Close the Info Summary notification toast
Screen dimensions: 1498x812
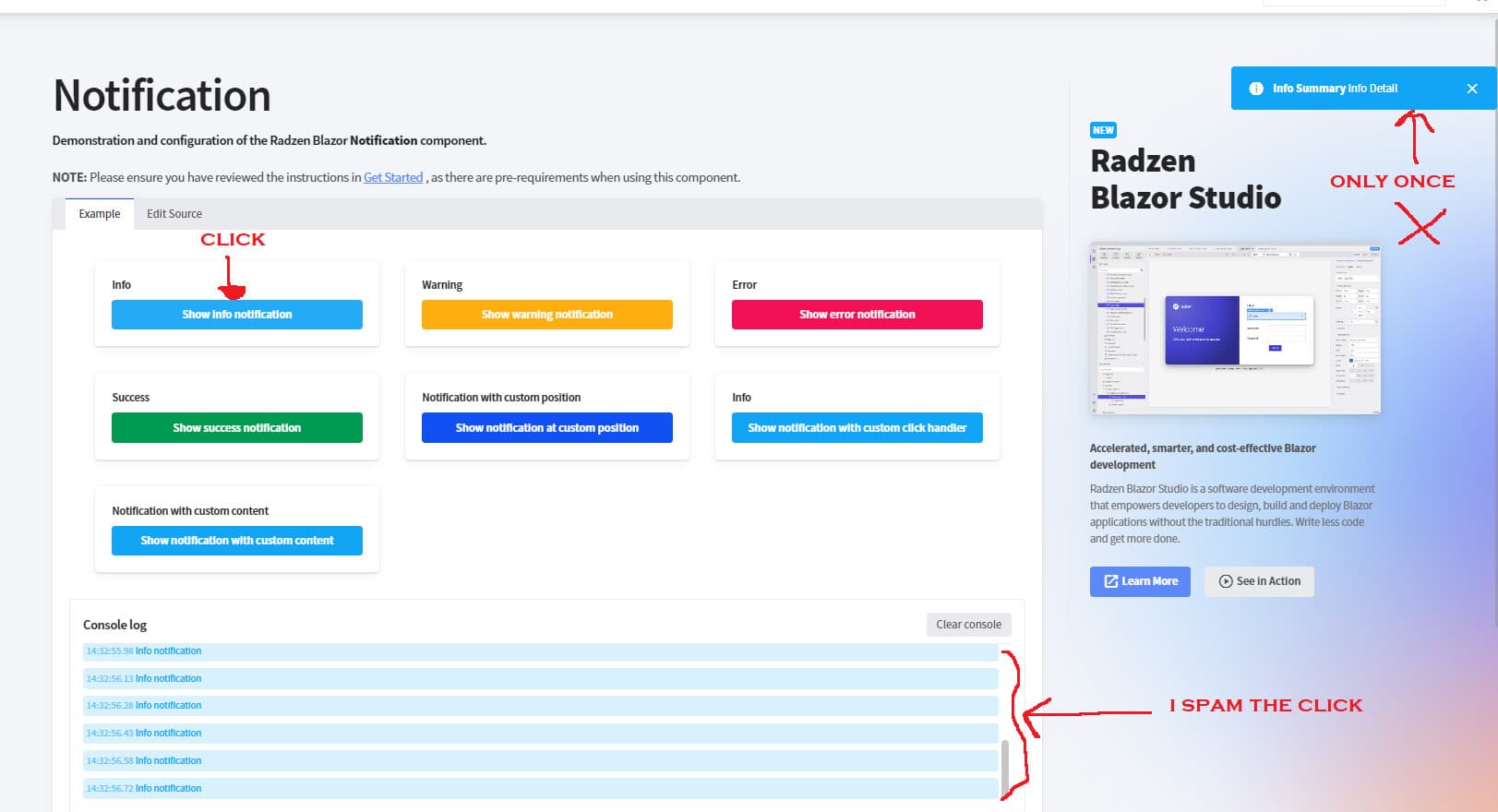1471,89
